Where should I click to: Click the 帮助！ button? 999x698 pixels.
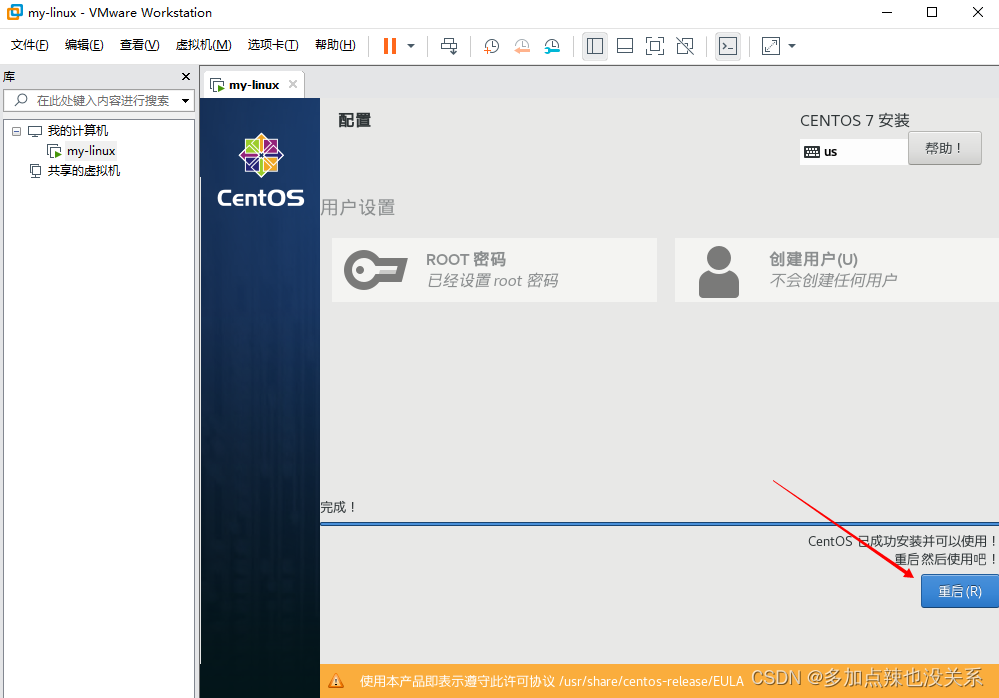(944, 148)
